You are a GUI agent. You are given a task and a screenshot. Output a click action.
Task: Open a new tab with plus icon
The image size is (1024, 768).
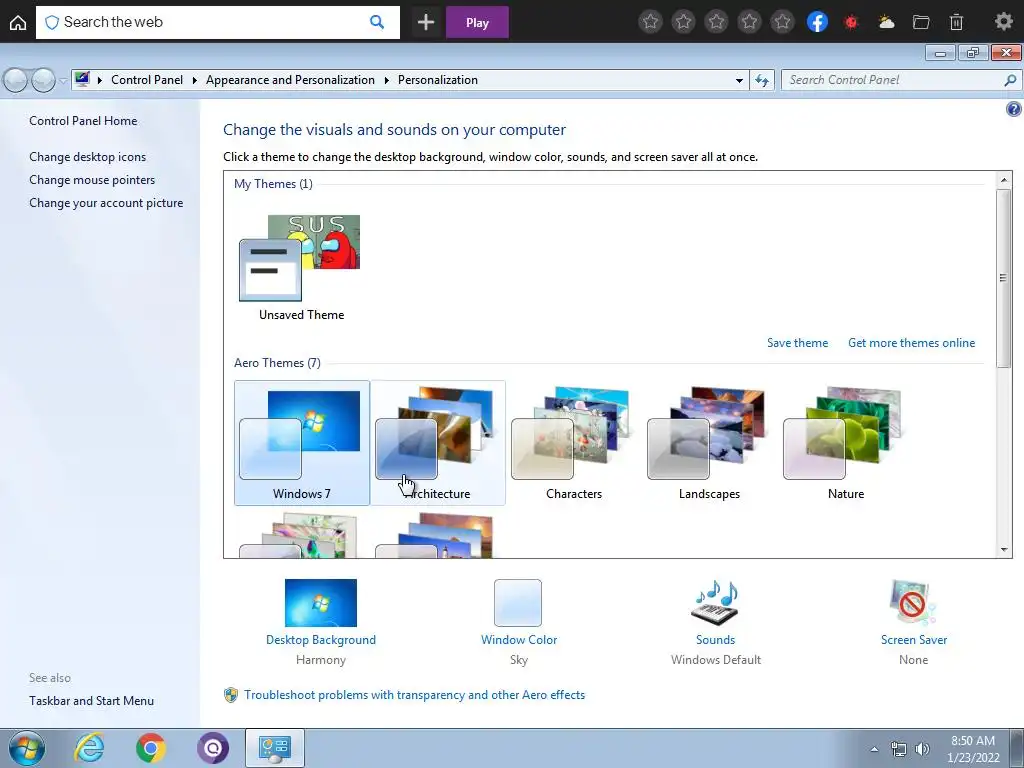coord(426,22)
